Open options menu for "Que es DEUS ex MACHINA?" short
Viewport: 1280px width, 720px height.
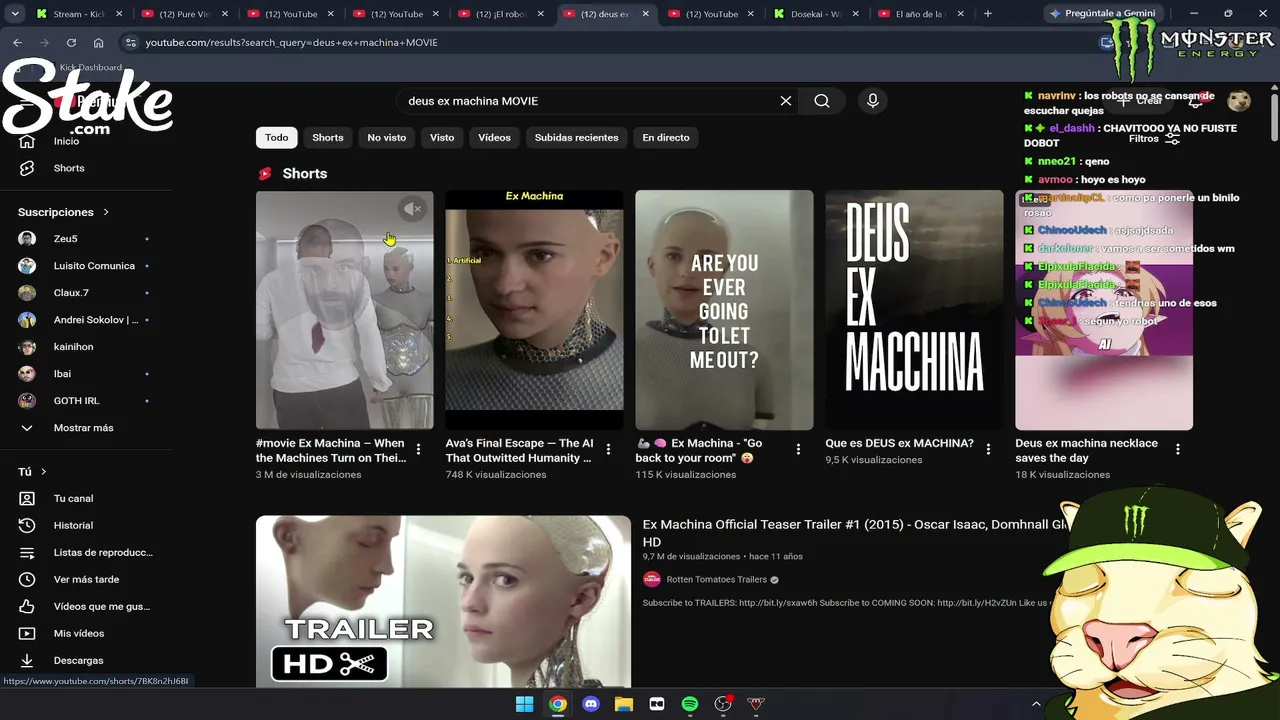988,450
